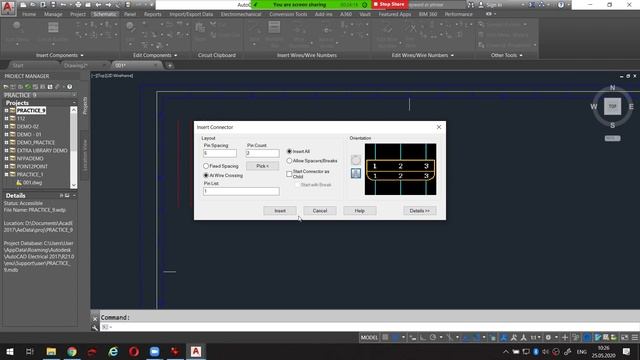Viewport: 640px width, 360px height.
Task: Expand the EXTRA LIBRARY DEMO node
Action: 6,150
